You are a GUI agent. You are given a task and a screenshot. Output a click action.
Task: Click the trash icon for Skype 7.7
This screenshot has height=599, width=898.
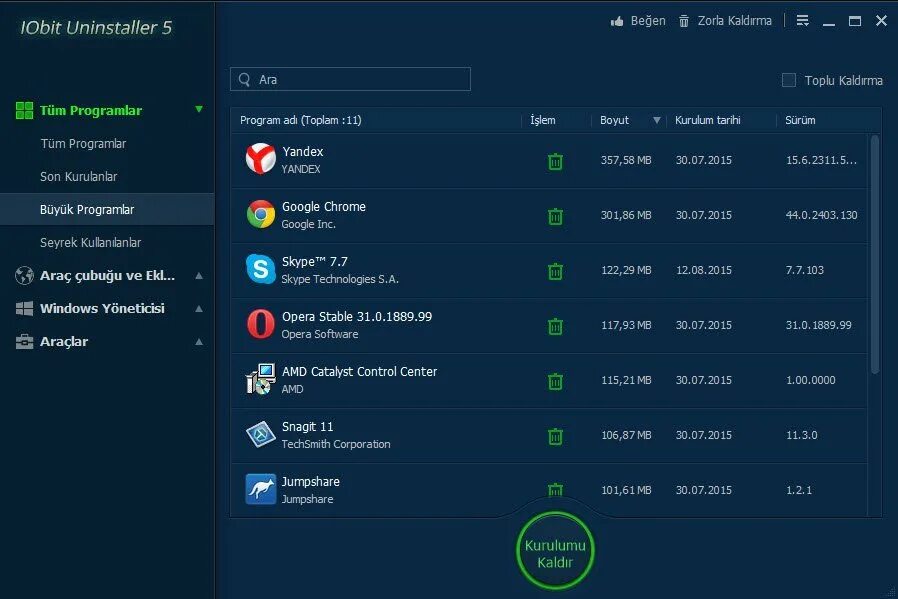tap(555, 271)
